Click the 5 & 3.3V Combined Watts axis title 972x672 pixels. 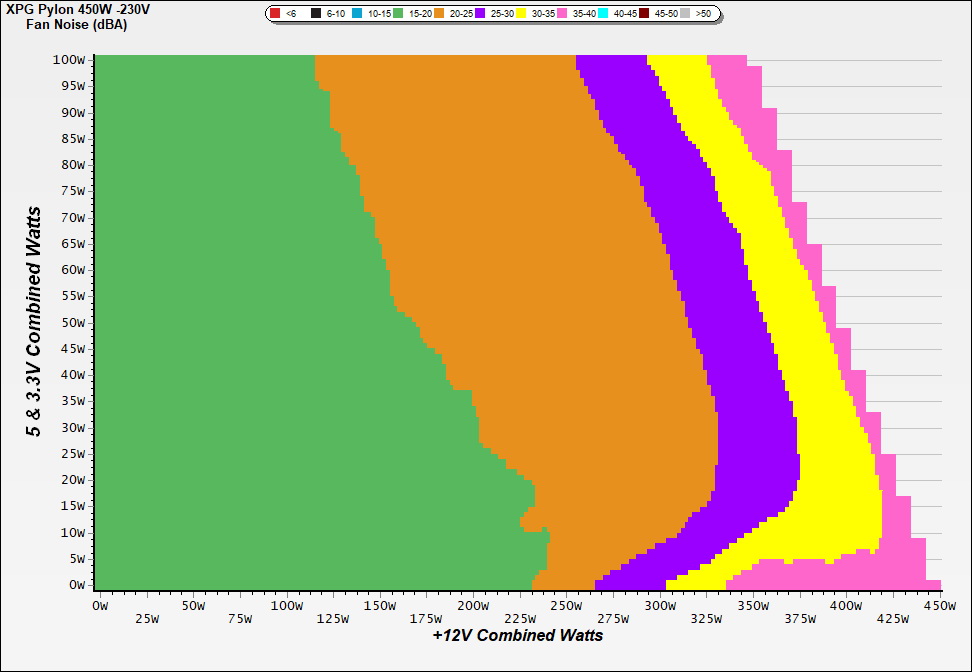[35, 321]
